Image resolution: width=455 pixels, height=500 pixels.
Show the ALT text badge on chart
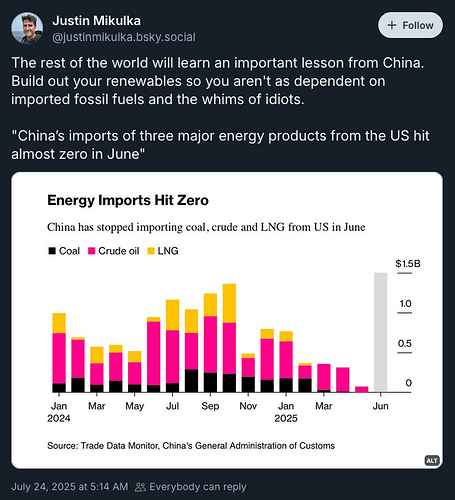tap(432, 461)
